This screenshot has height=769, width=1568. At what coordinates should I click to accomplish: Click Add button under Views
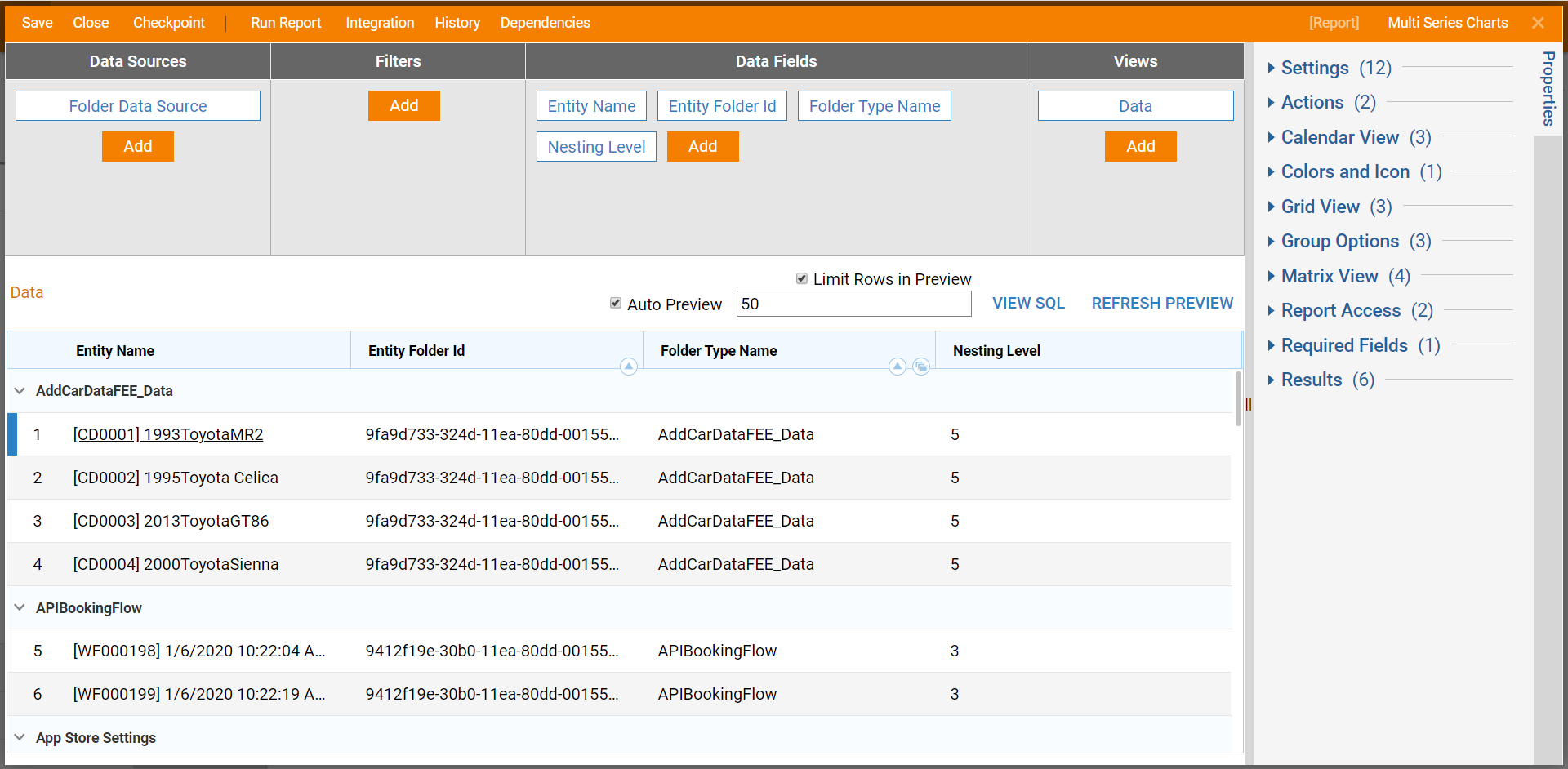(1141, 146)
